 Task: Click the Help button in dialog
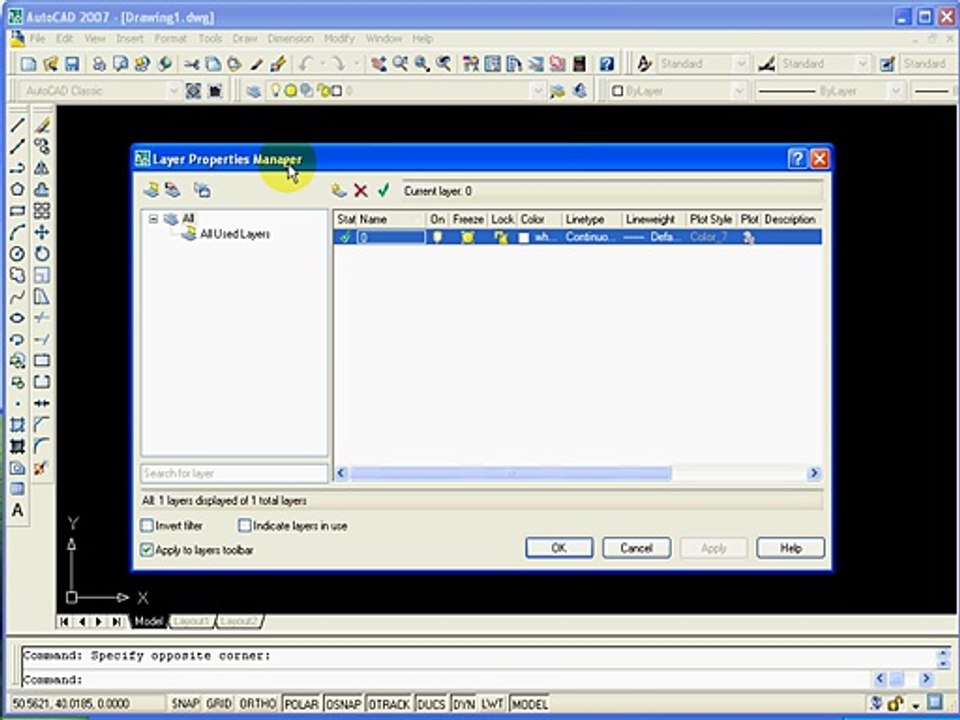pyautogui.click(x=790, y=548)
